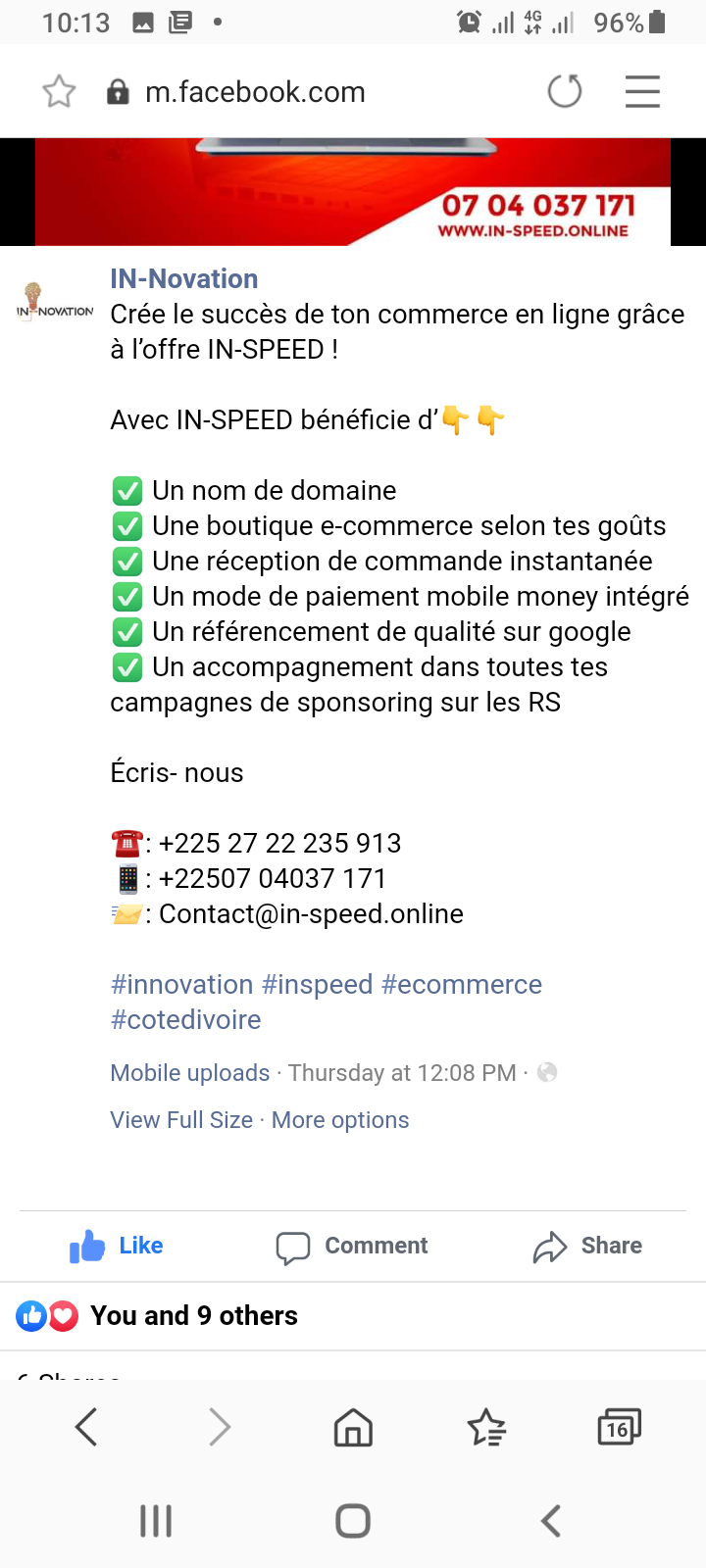Screen dimensions: 706x1568
Task: Bookmark page with the star icon
Action: click(59, 92)
